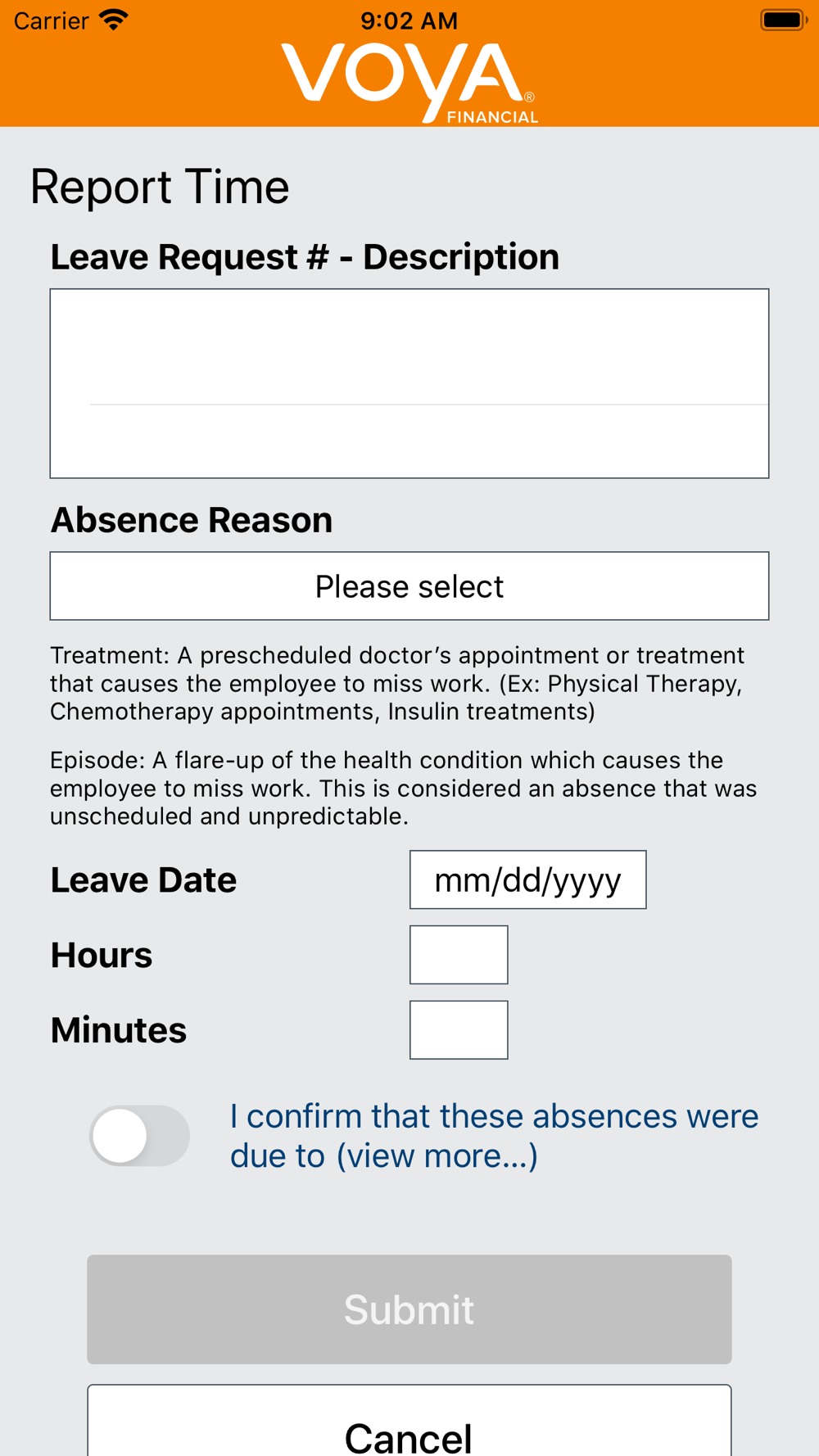Tap the disabled Submit button
Screen dimensions: 819x1456
[409, 1309]
